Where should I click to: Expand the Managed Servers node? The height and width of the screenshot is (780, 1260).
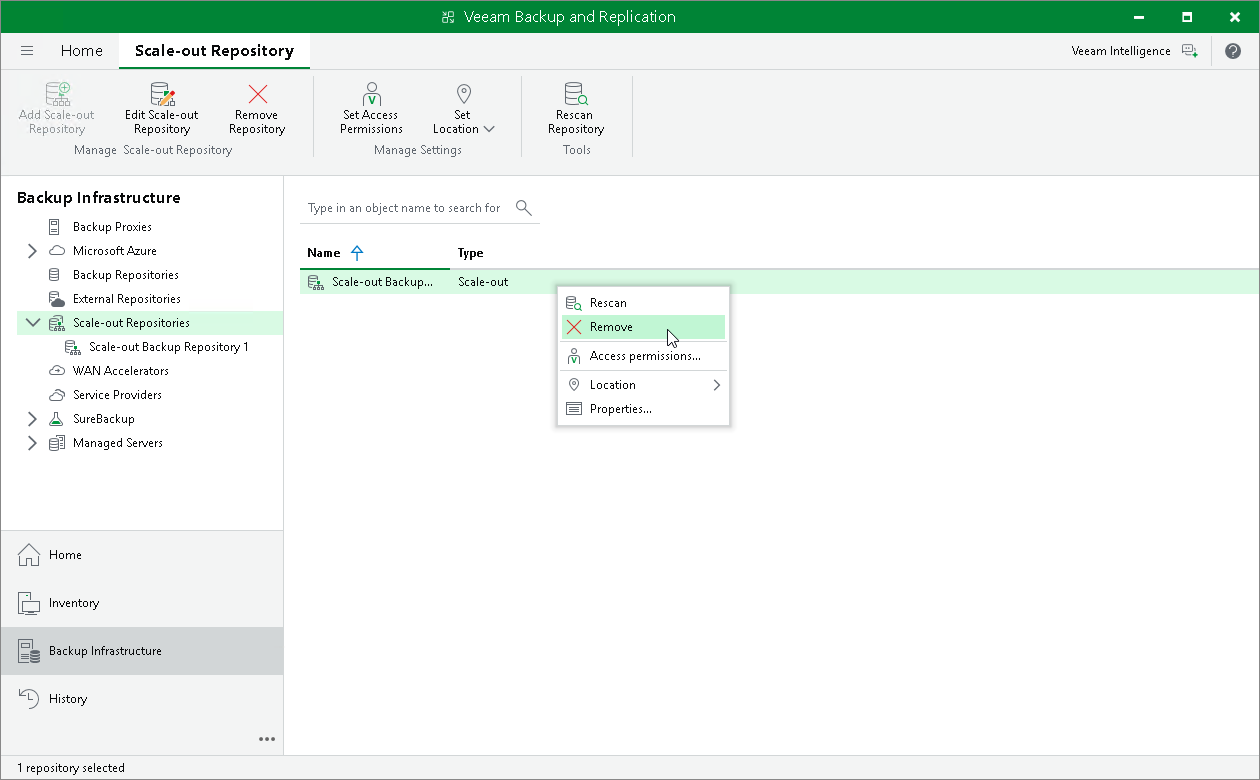[32, 443]
